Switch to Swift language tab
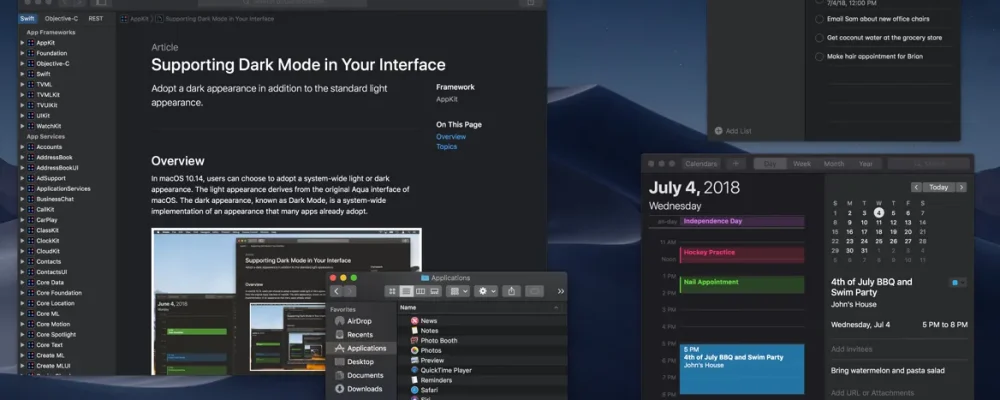Image resolution: width=1000 pixels, height=400 pixels. [x=27, y=19]
